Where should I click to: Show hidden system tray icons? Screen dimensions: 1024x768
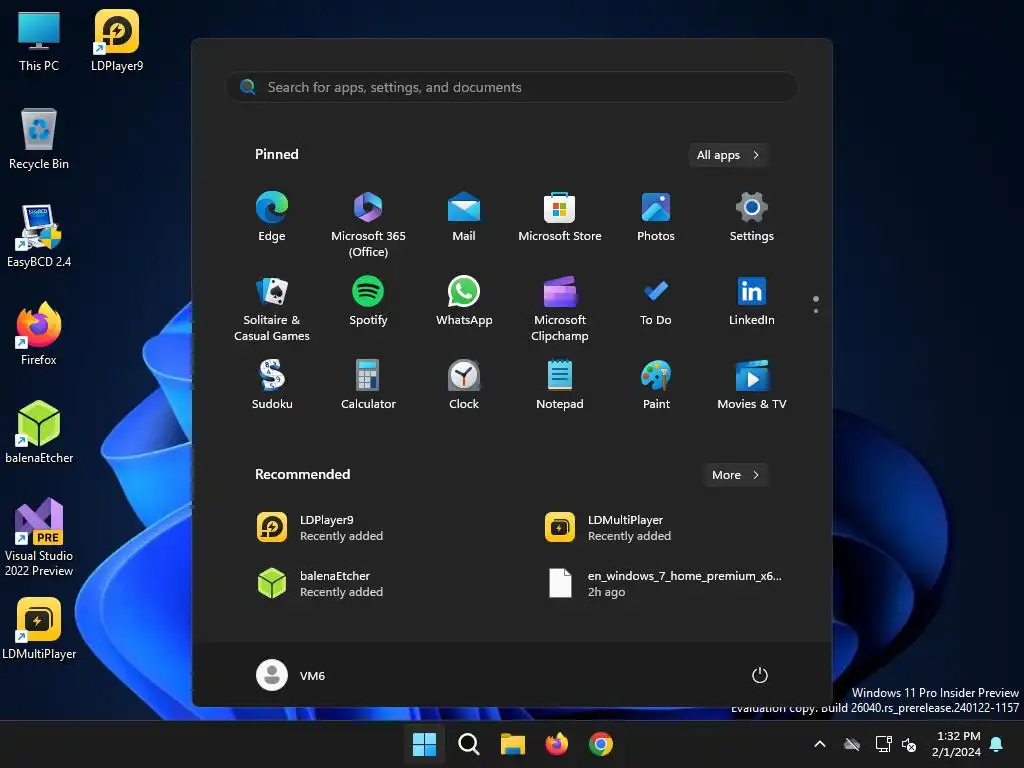tap(820, 744)
